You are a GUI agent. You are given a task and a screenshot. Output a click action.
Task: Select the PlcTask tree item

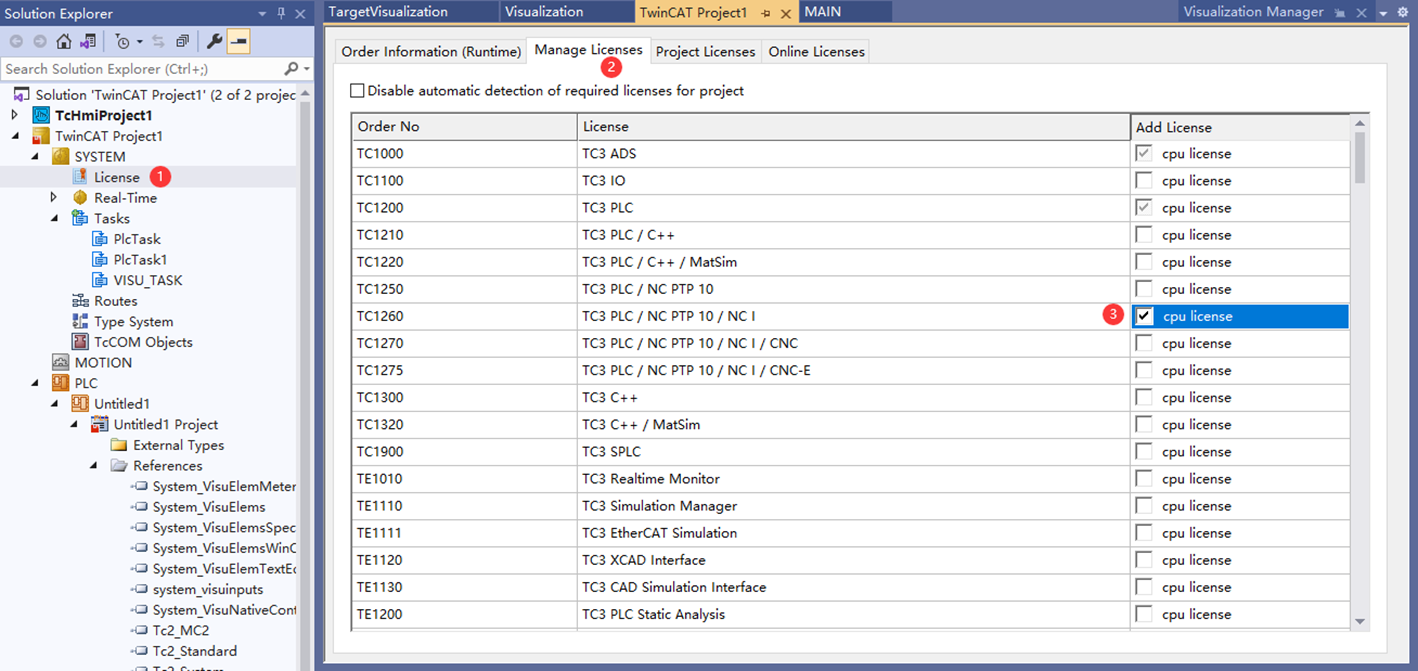tap(137, 239)
